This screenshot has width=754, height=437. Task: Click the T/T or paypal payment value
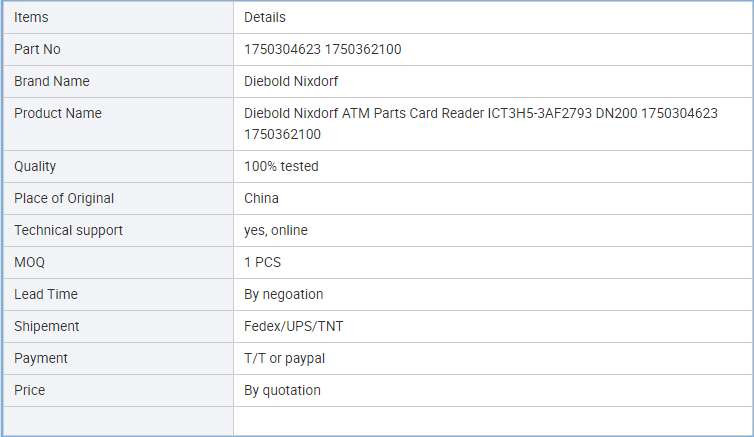point(284,358)
